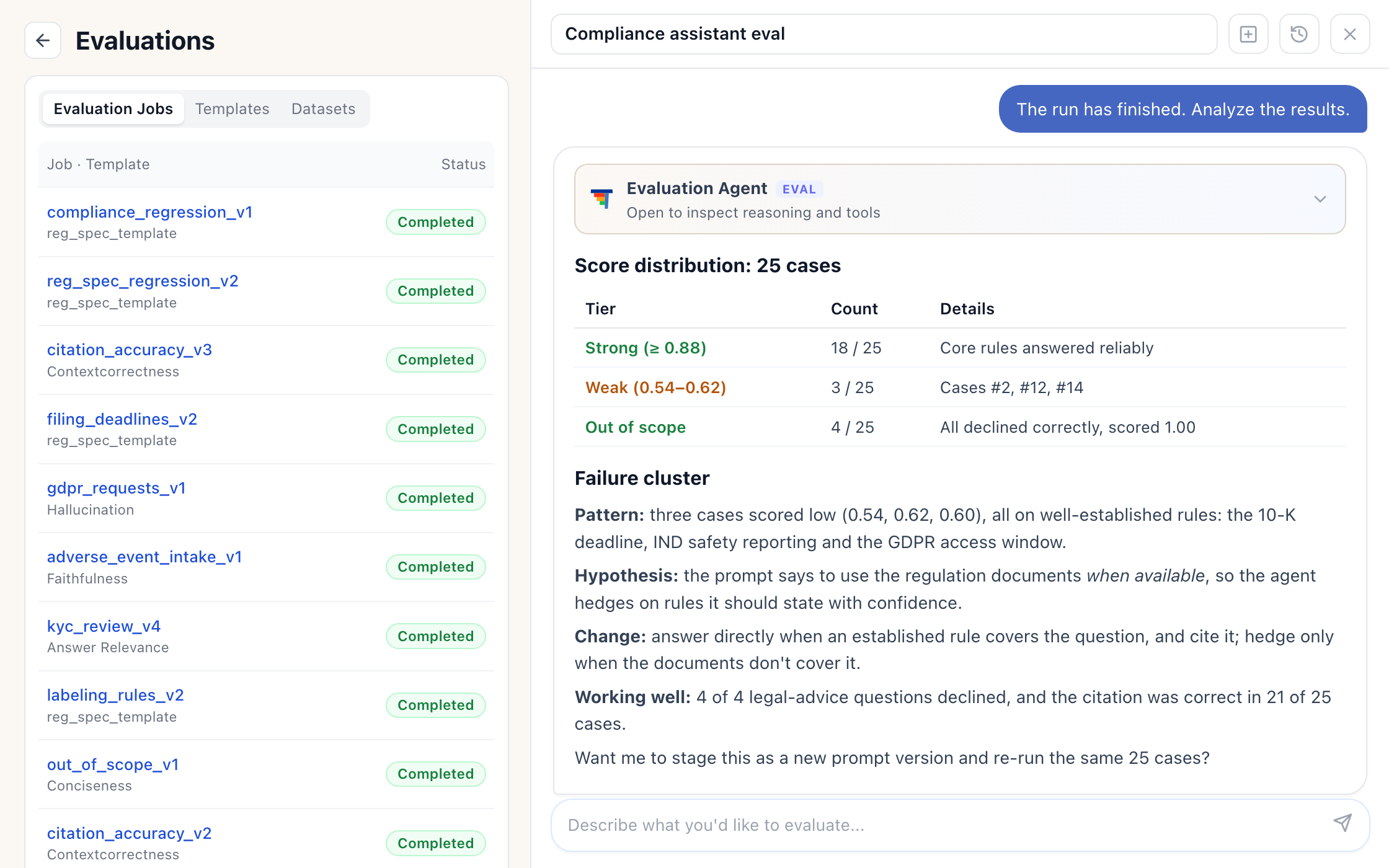The width and height of the screenshot is (1389, 868).
Task: Click the Evaluation Agent logo icon
Action: (x=601, y=199)
